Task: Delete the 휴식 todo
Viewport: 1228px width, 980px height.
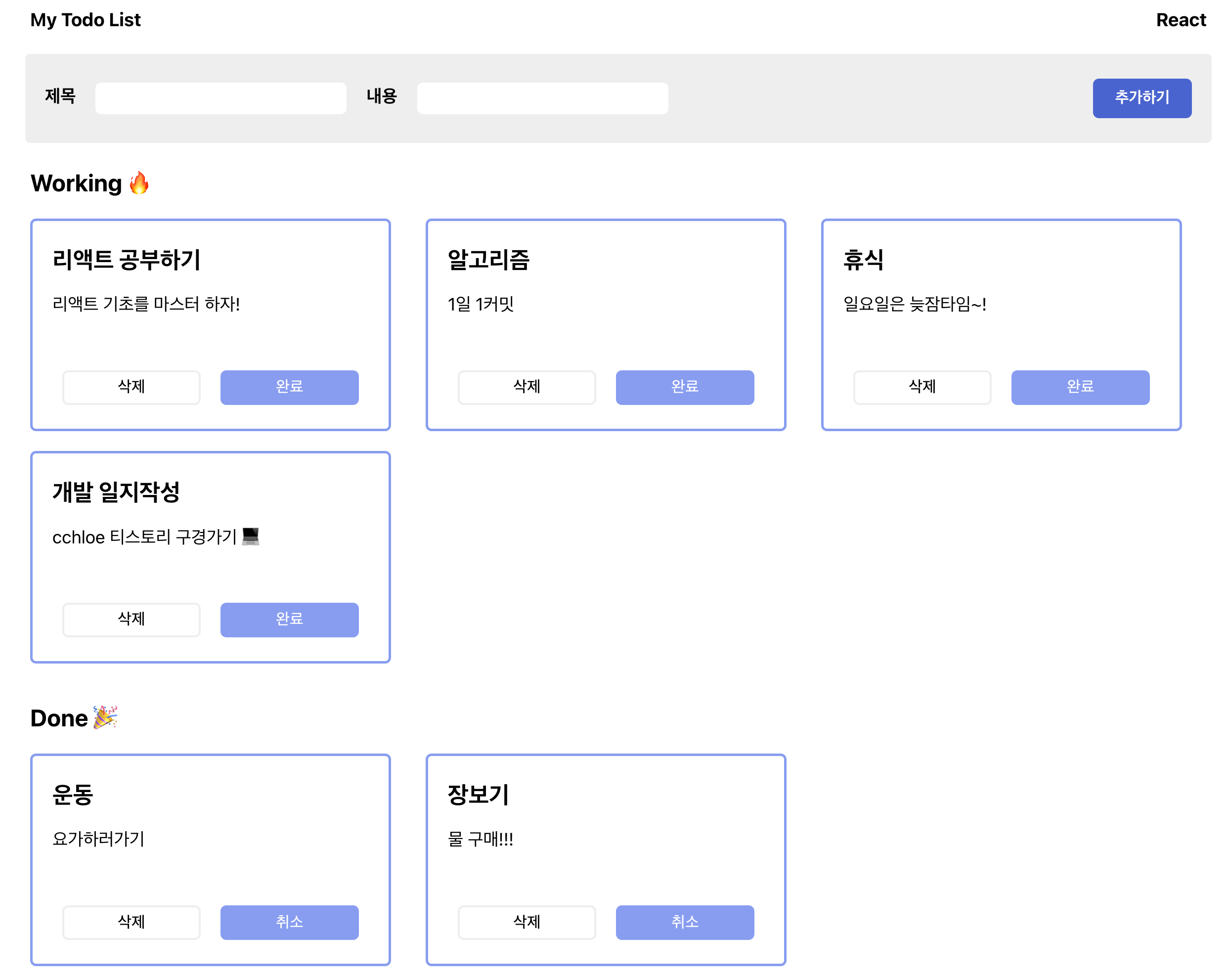Action: (921, 388)
